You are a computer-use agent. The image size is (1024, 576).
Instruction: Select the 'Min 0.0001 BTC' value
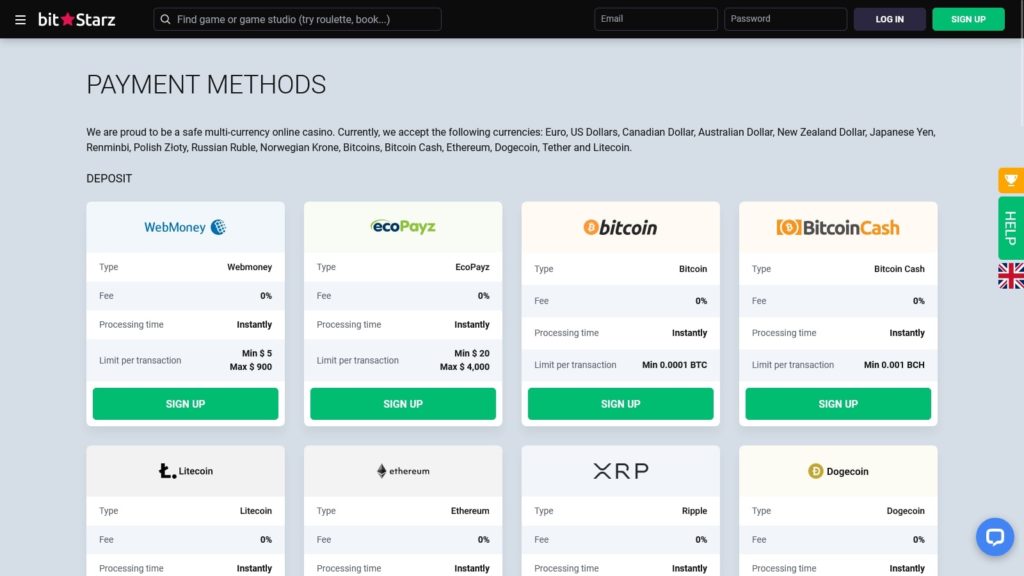(x=675, y=365)
